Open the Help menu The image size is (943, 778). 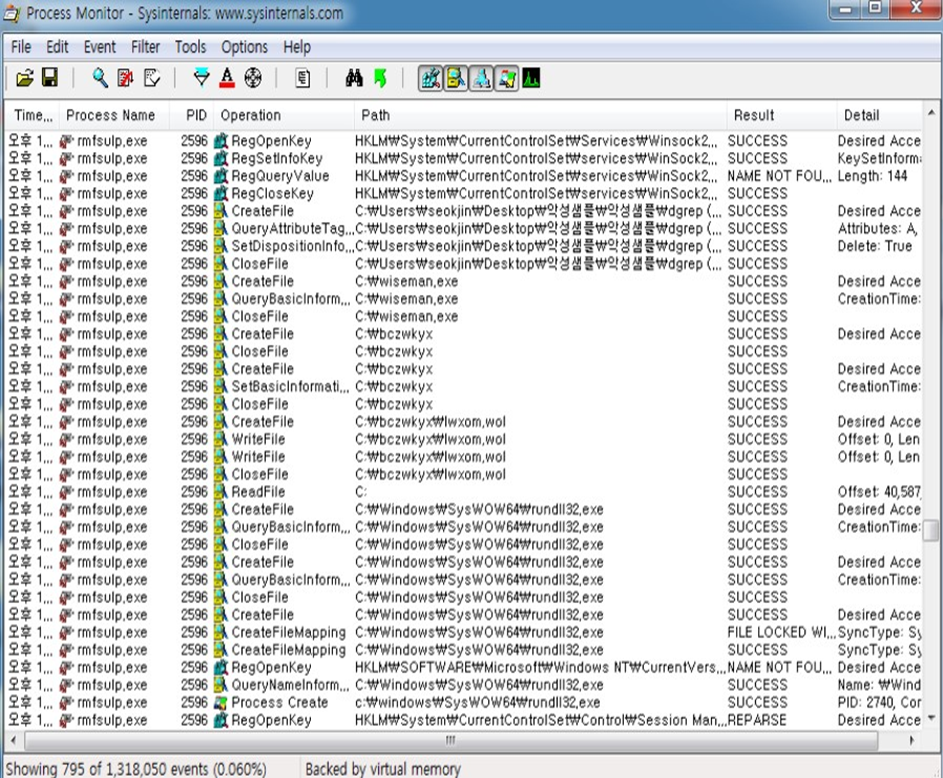pos(297,47)
